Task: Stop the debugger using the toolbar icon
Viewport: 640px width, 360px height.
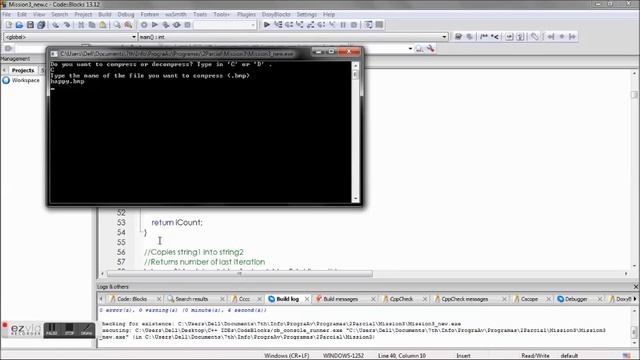Action: click(354, 25)
